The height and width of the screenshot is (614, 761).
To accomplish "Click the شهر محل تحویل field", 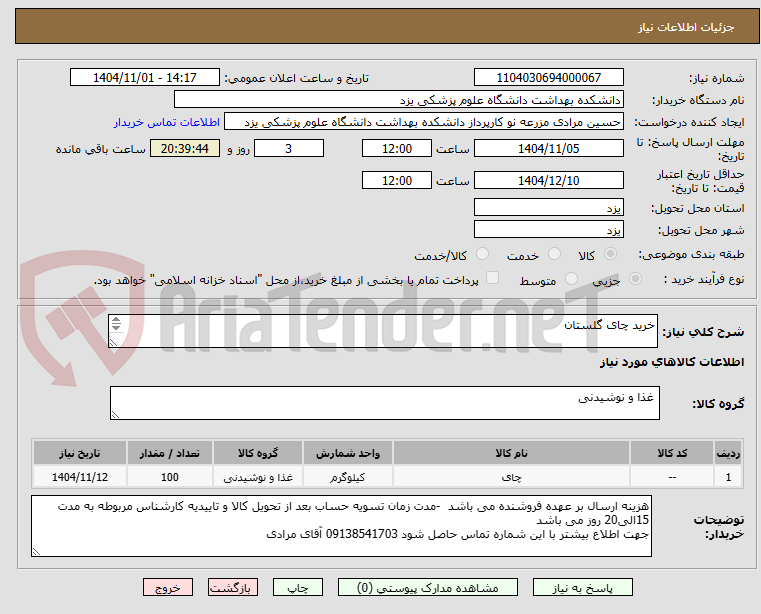I will coord(548,229).
